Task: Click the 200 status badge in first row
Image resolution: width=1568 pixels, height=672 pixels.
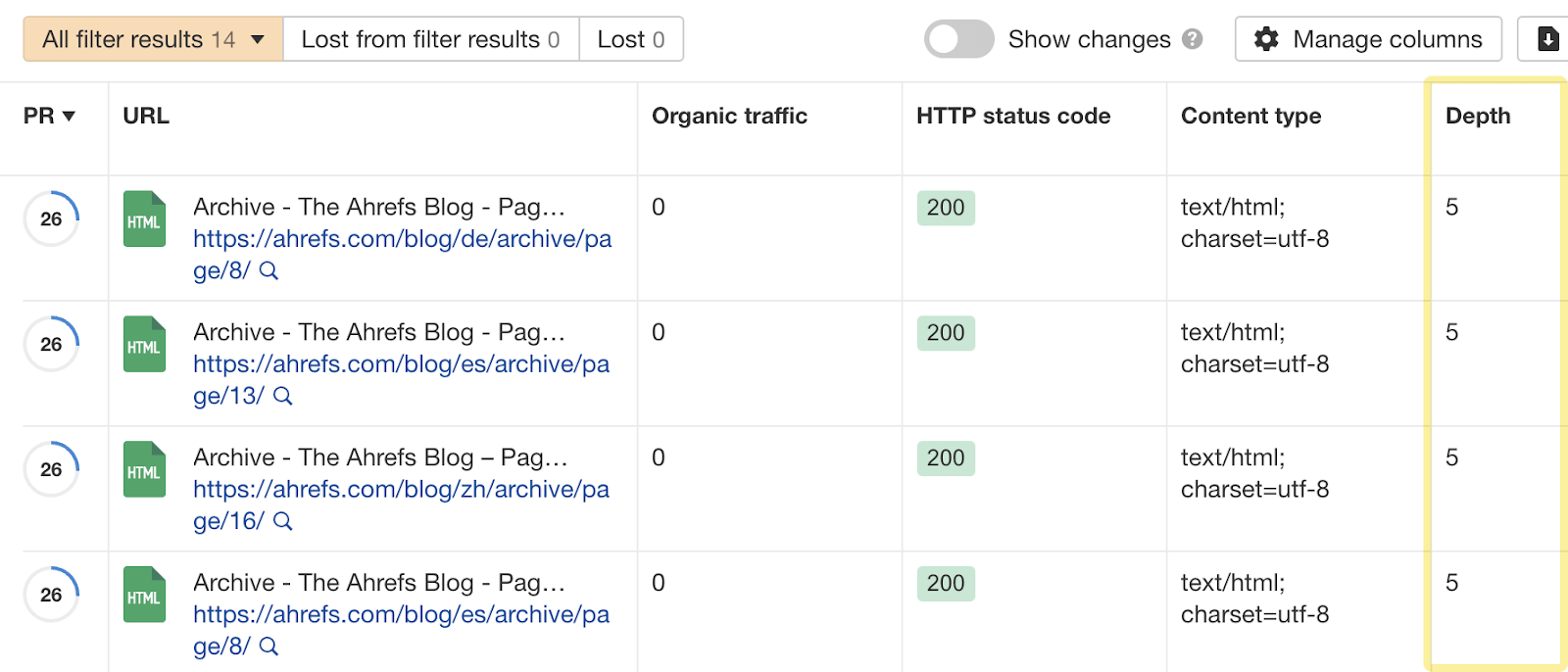Action: pyautogui.click(x=946, y=208)
